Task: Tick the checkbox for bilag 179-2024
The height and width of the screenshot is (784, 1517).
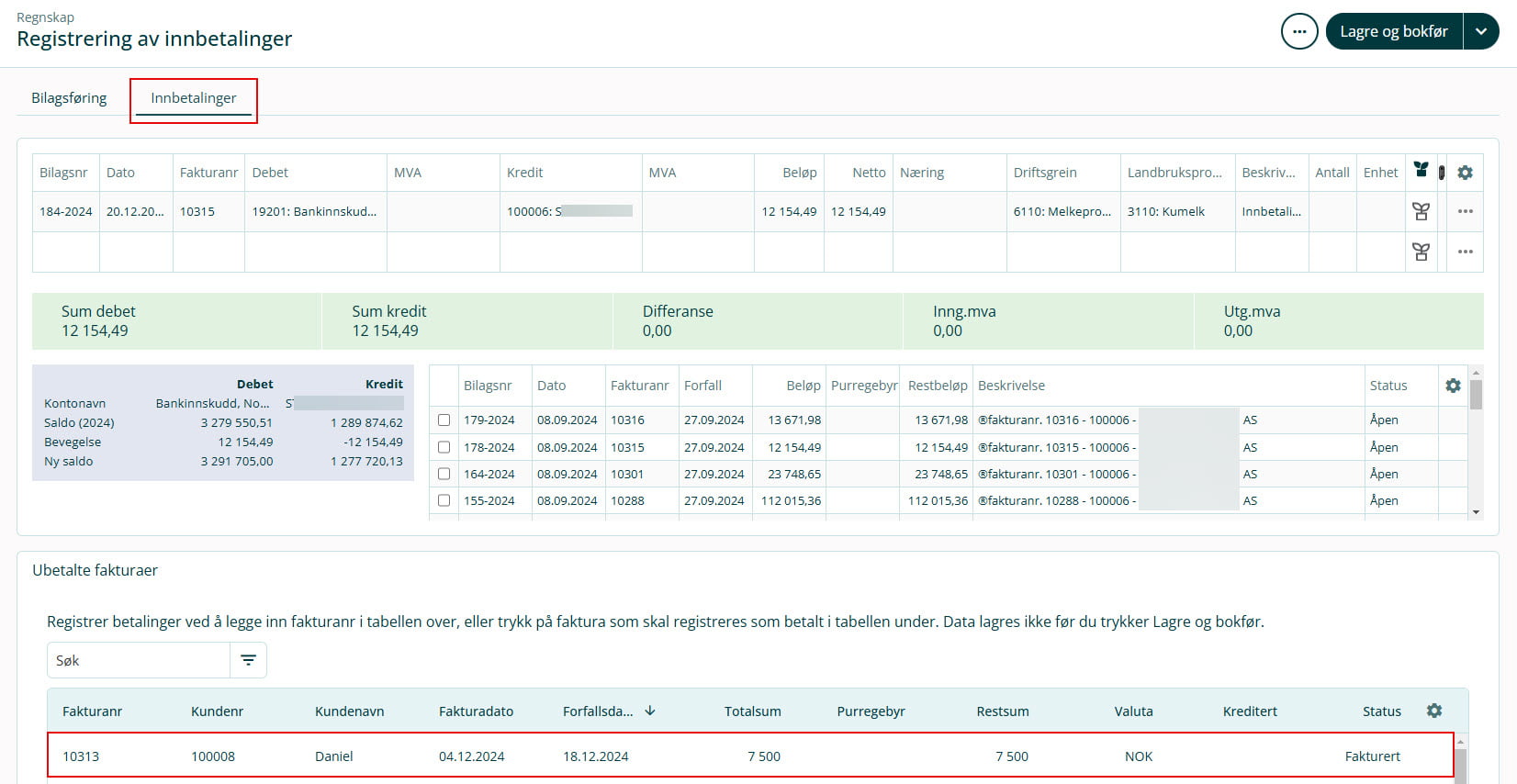Action: click(x=444, y=420)
